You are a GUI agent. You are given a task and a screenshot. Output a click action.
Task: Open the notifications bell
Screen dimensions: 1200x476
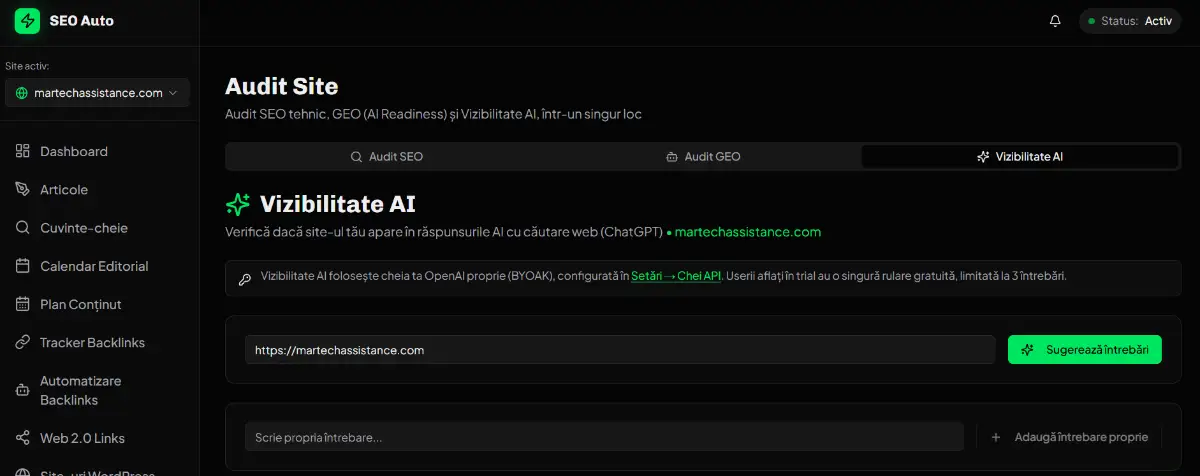click(x=1055, y=21)
